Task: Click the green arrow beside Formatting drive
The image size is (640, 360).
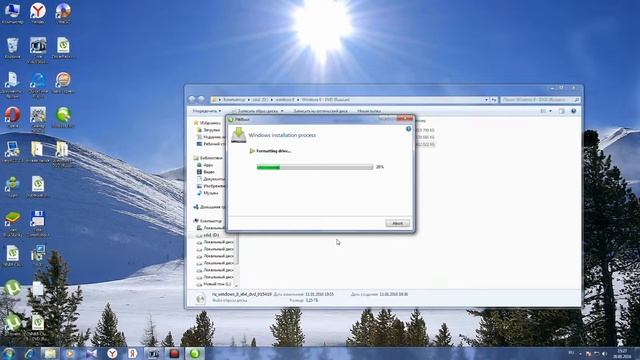Action: click(252, 151)
